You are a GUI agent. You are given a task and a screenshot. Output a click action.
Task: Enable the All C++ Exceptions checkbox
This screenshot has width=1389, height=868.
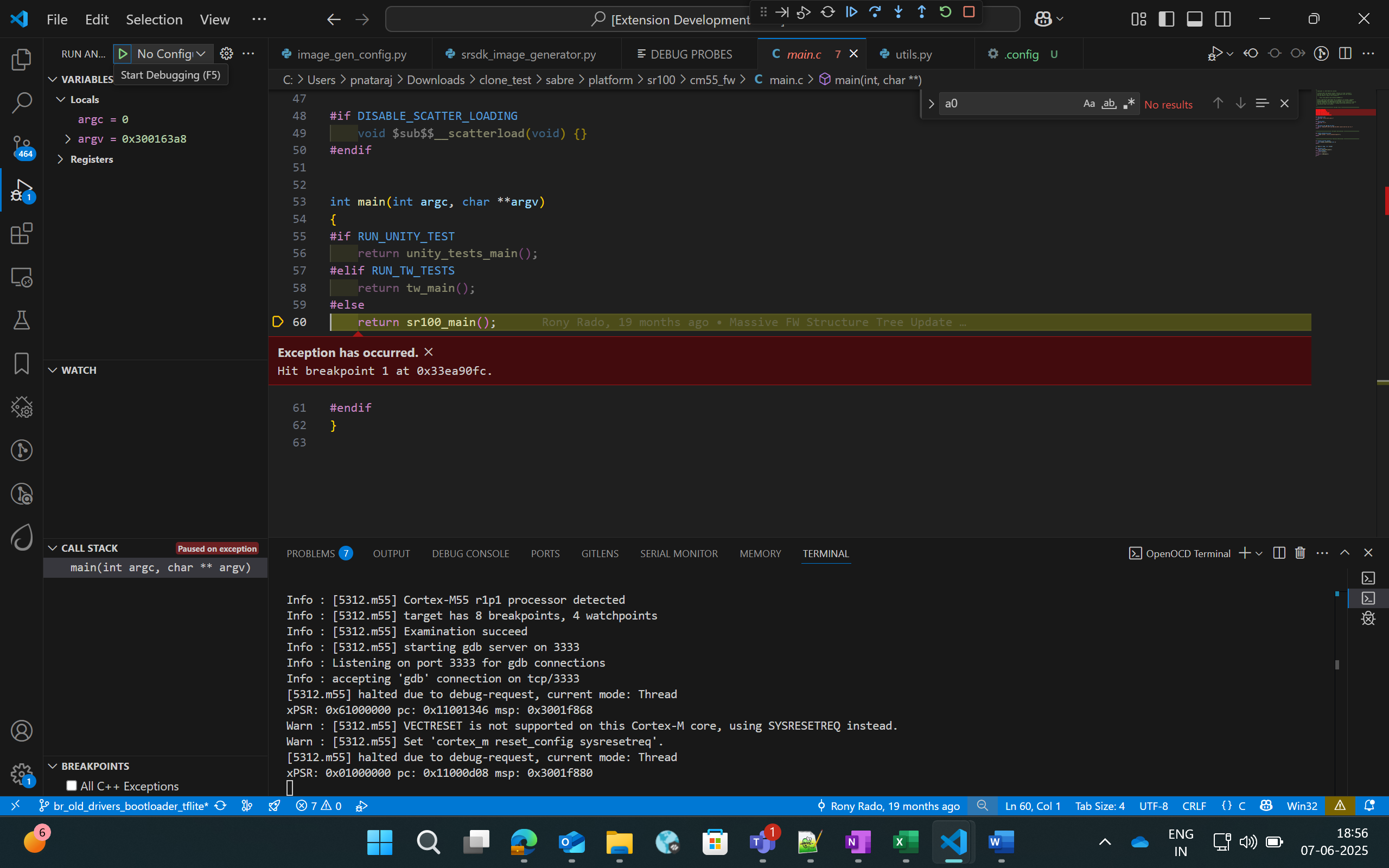click(71, 786)
